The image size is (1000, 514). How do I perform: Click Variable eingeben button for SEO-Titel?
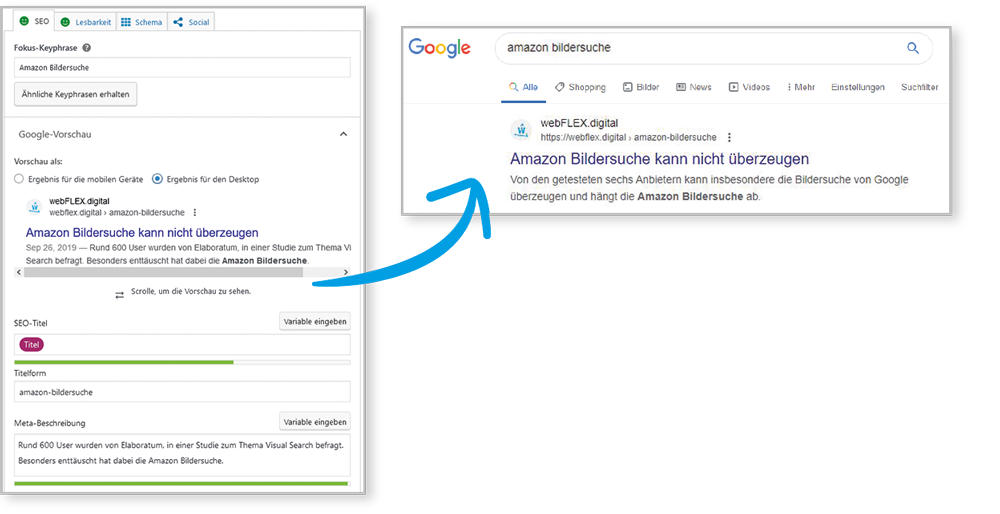coord(315,321)
